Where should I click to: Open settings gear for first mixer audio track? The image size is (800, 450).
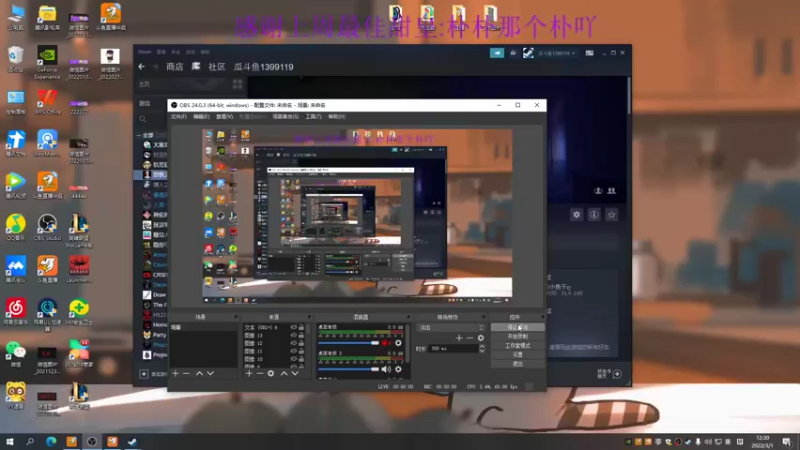pos(398,343)
